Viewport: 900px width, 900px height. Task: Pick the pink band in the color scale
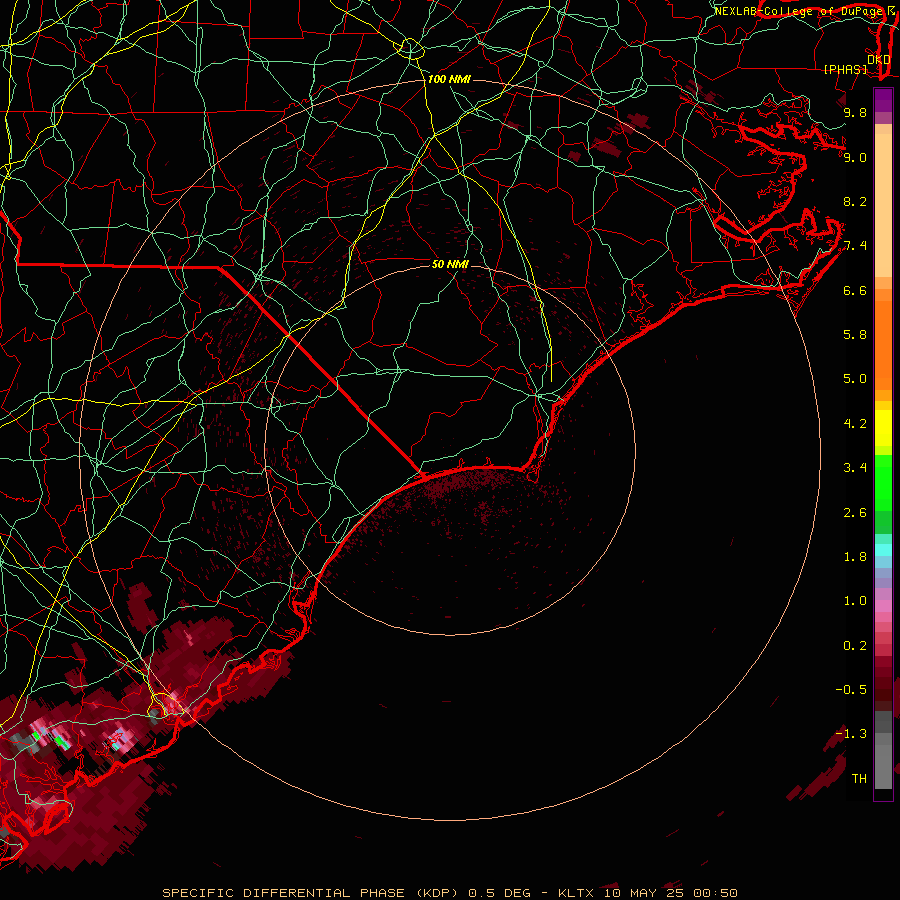tap(883, 606)
